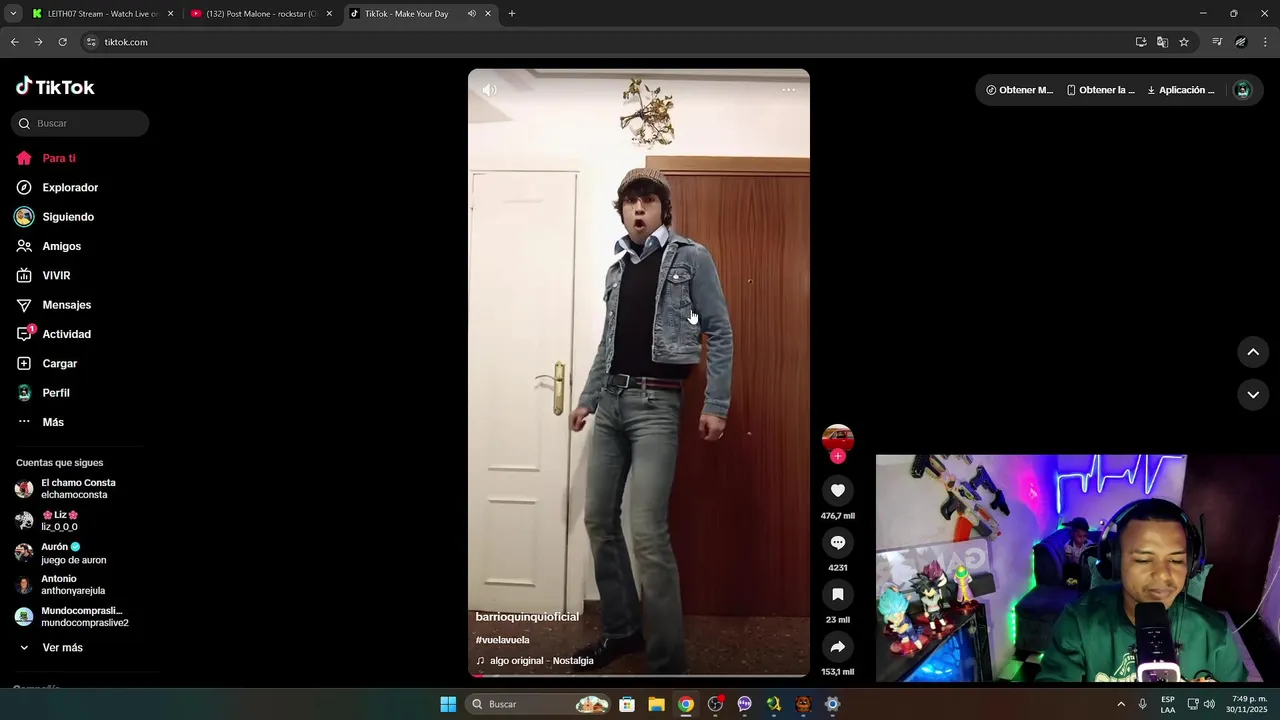
Task: Open the profile avatar at top right
Action: pos(1243,90)
